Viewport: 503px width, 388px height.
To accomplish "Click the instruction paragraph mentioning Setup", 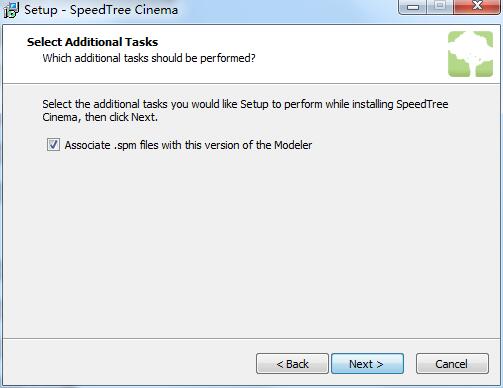I will click(245, 111).
